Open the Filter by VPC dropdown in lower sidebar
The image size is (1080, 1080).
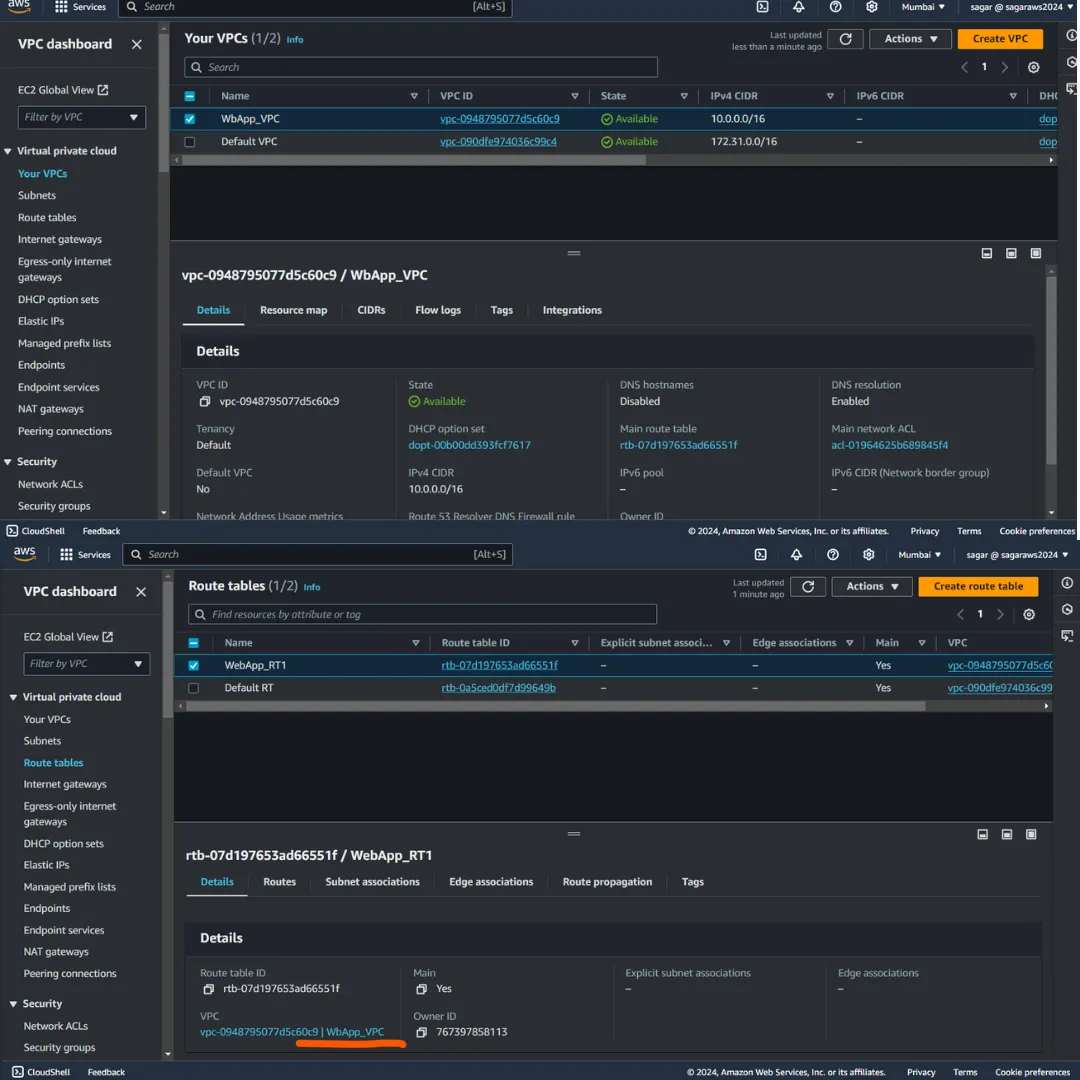pyautogui.click(x=86, y=664)
